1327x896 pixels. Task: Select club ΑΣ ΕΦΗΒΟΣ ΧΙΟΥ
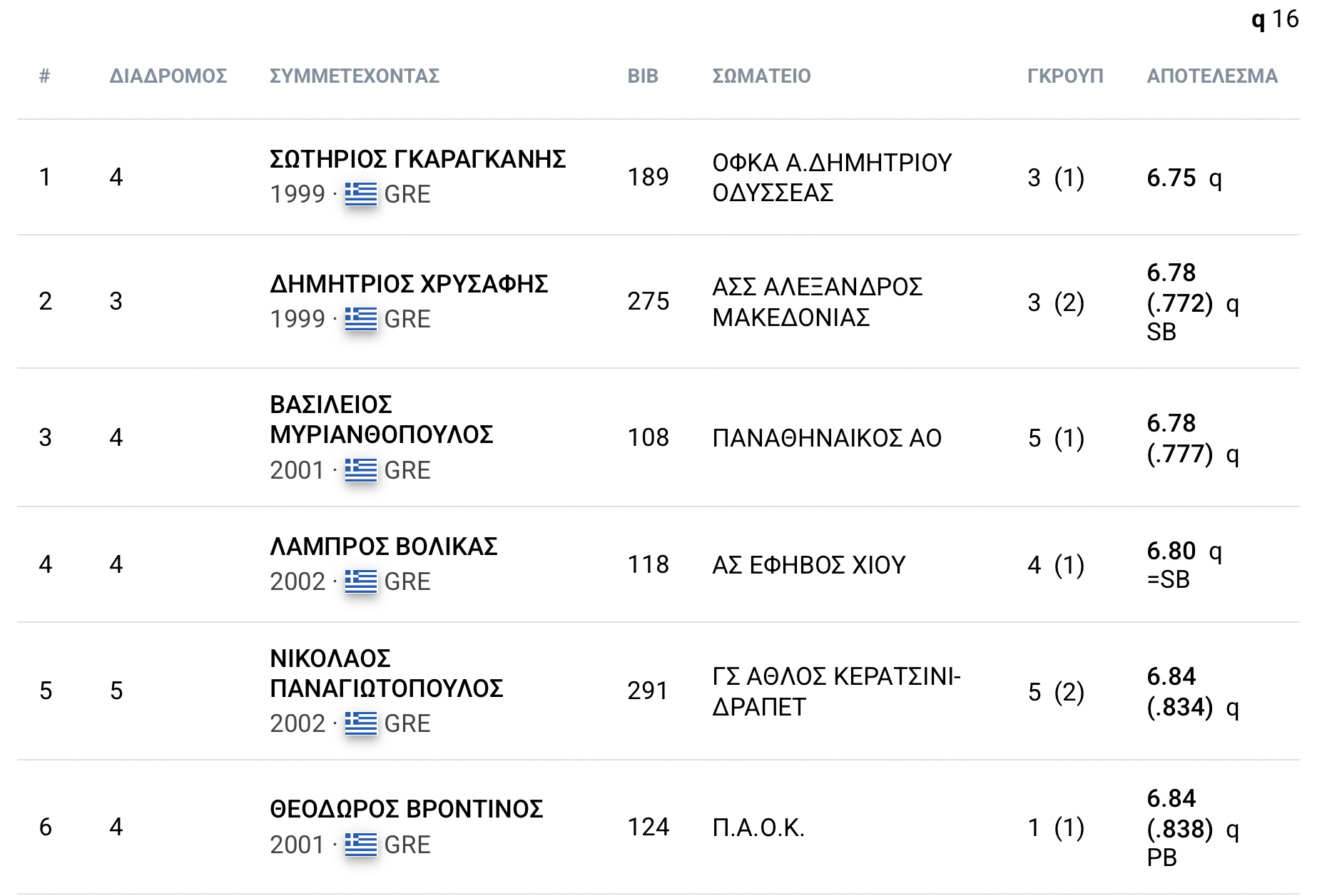(809, 565)
